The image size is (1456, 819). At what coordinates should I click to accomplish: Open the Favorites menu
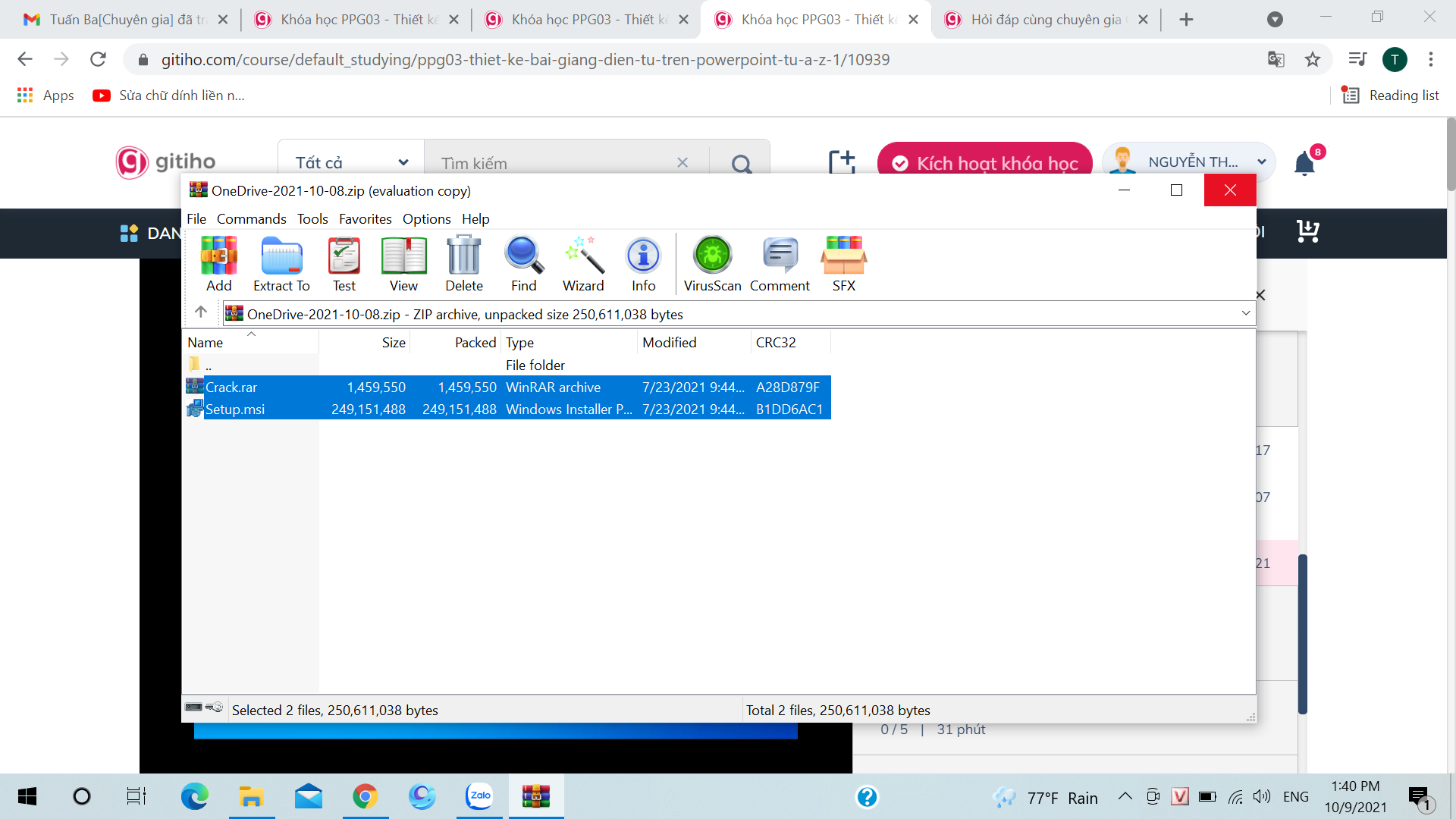tap(366, 219)
